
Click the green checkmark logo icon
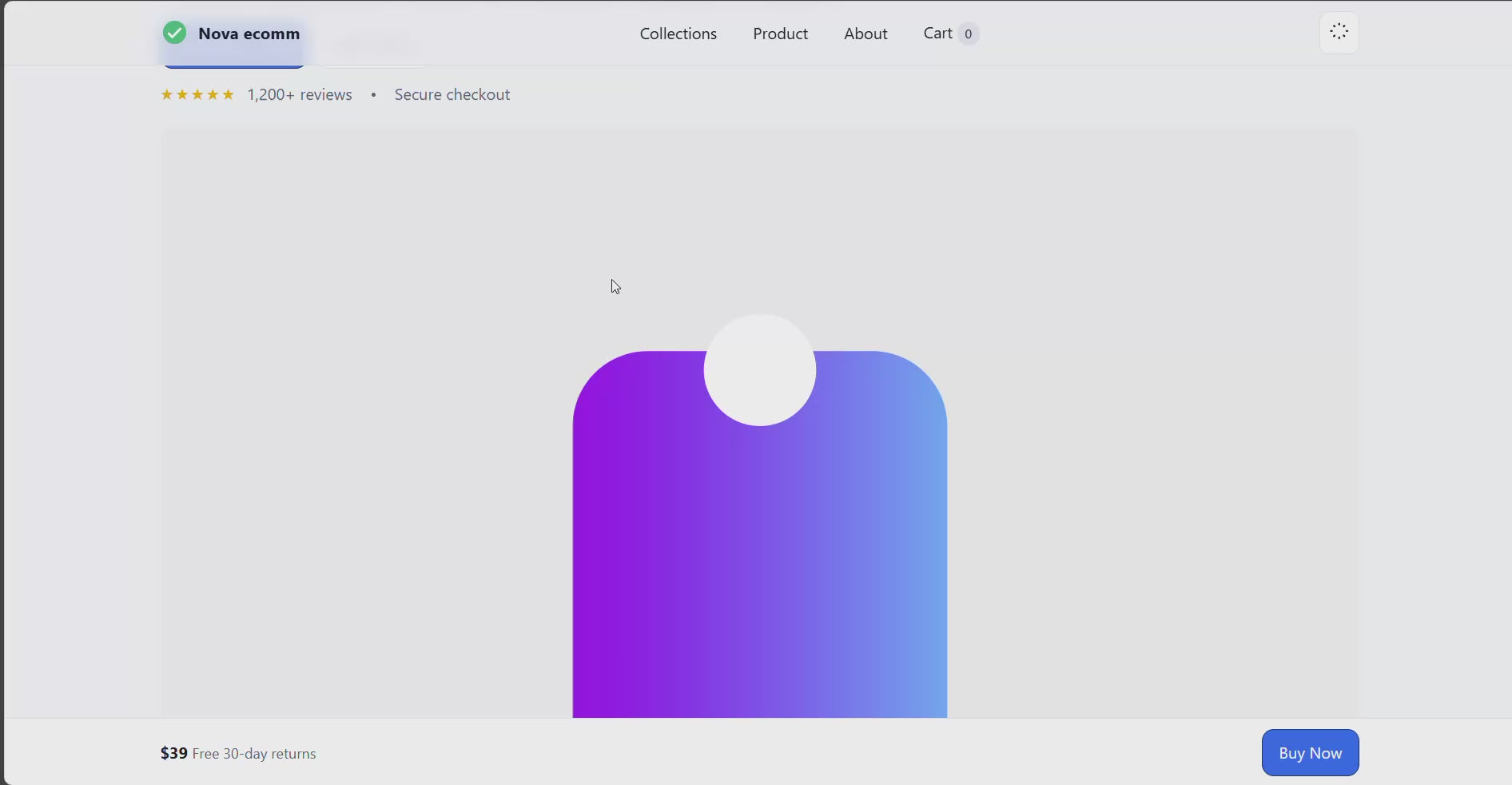pos(174,33)
